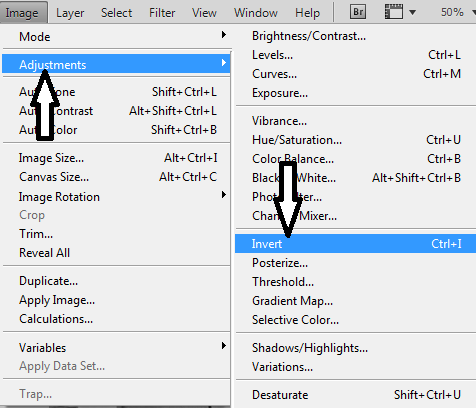Viewport: 476px width, 408px height.
Task: Choose Apply Image... entry
Action: (116, 300)
